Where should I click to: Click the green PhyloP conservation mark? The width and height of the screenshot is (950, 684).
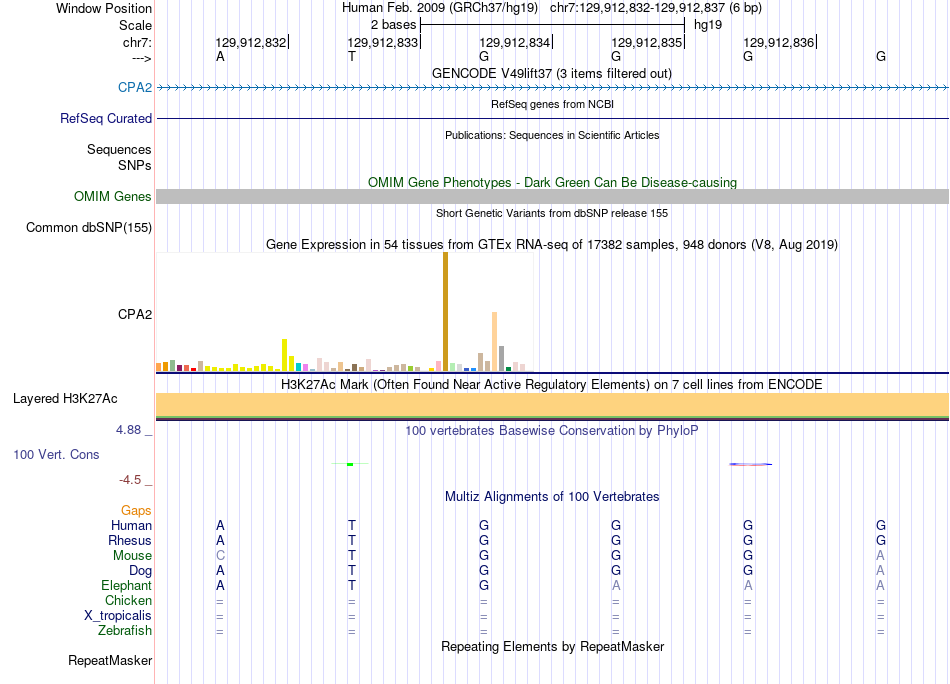(350, 464)
